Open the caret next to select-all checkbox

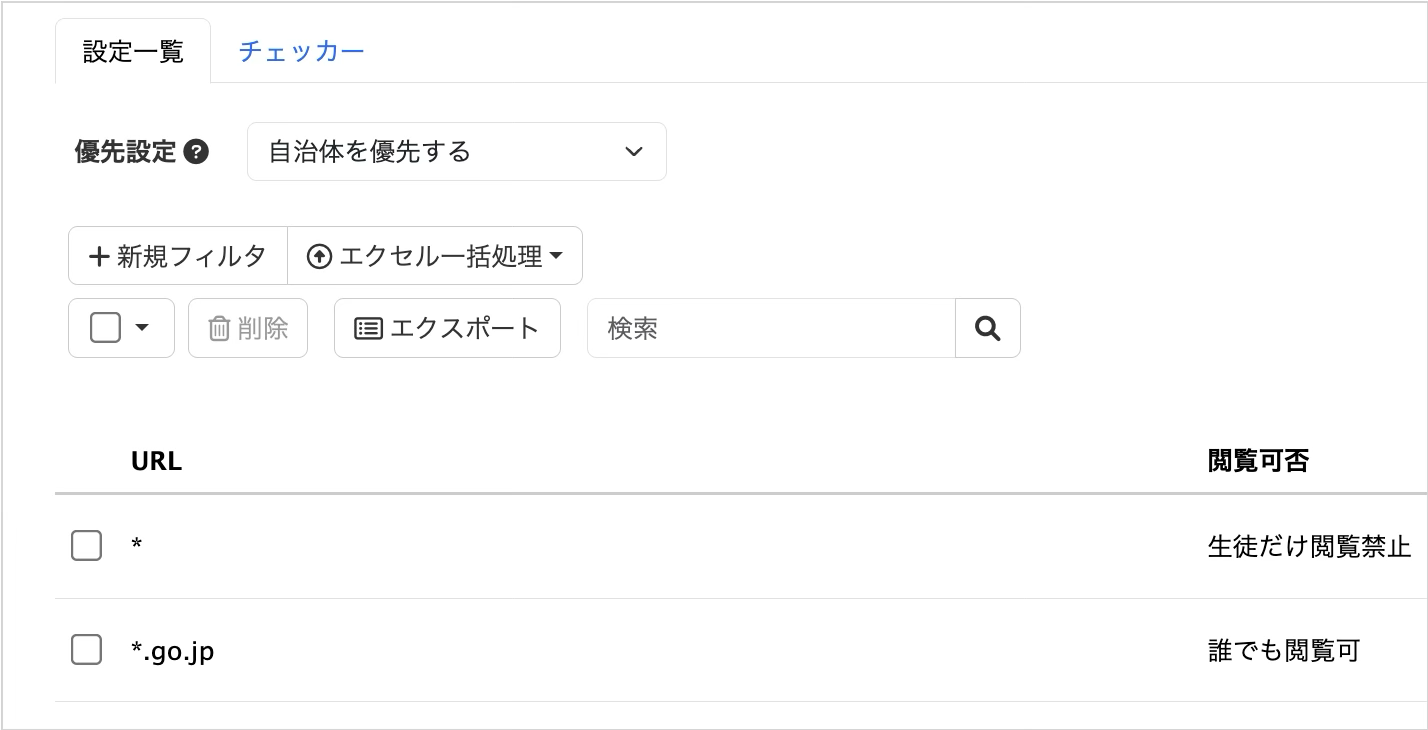point(142,328)
